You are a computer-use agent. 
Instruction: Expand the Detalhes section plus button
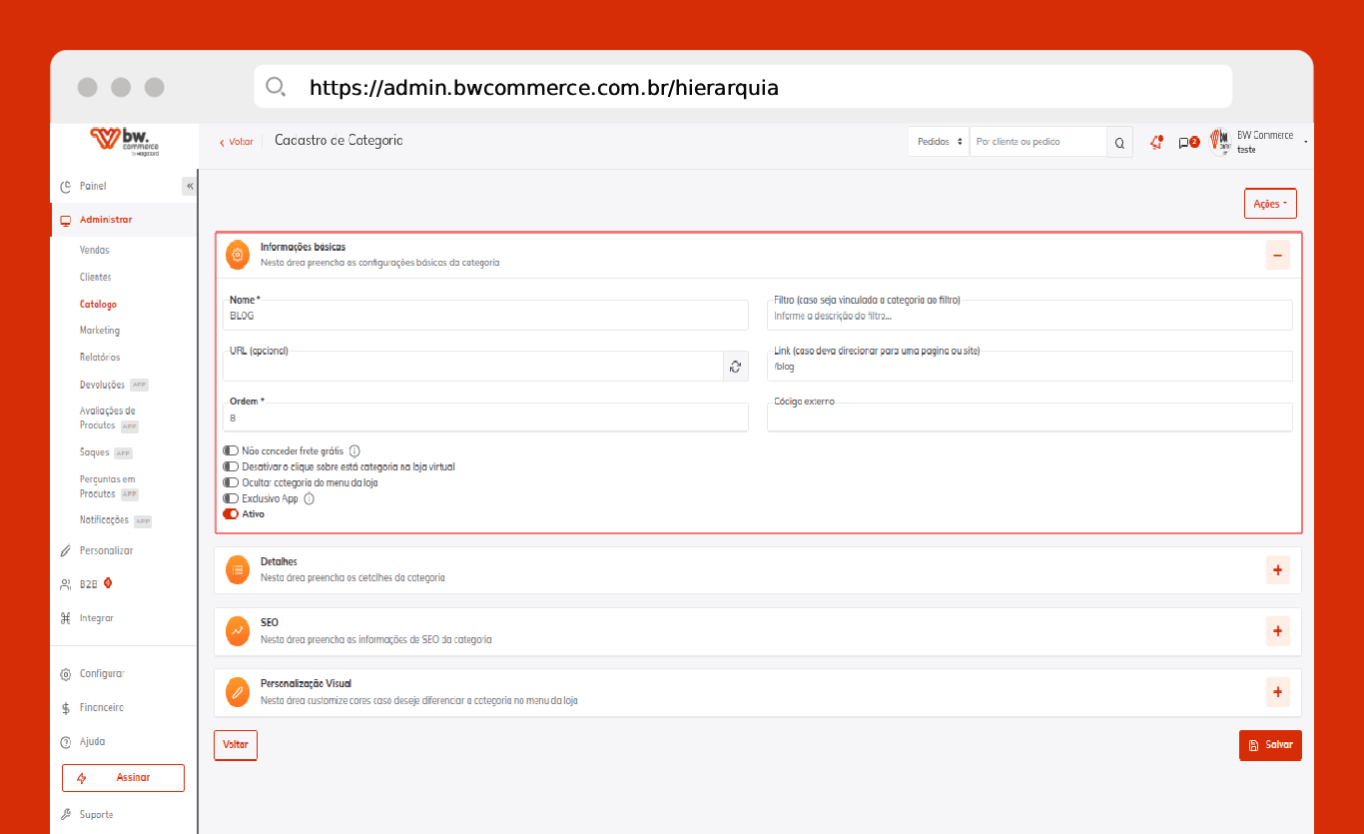[1277, 570]
